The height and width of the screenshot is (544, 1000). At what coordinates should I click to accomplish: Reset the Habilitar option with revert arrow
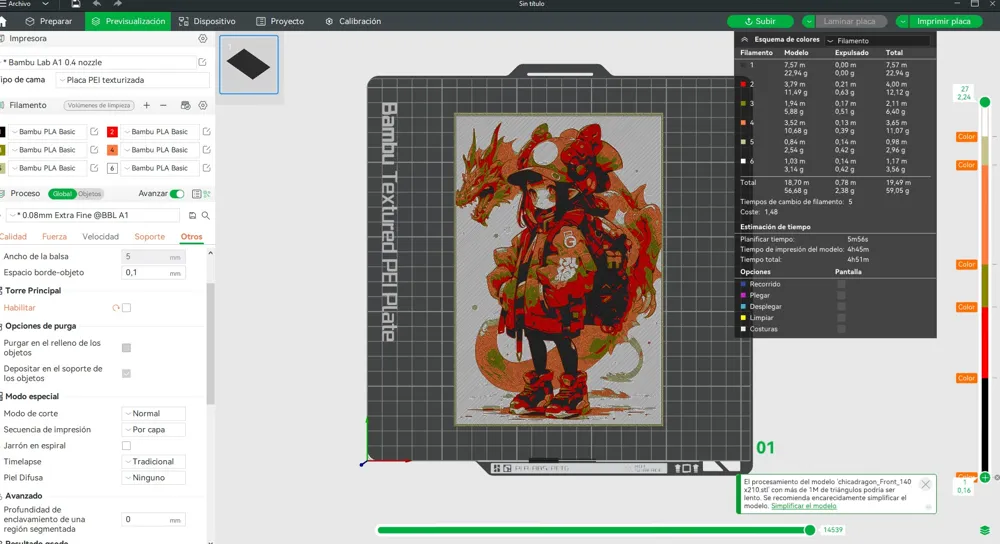(116, 308)
